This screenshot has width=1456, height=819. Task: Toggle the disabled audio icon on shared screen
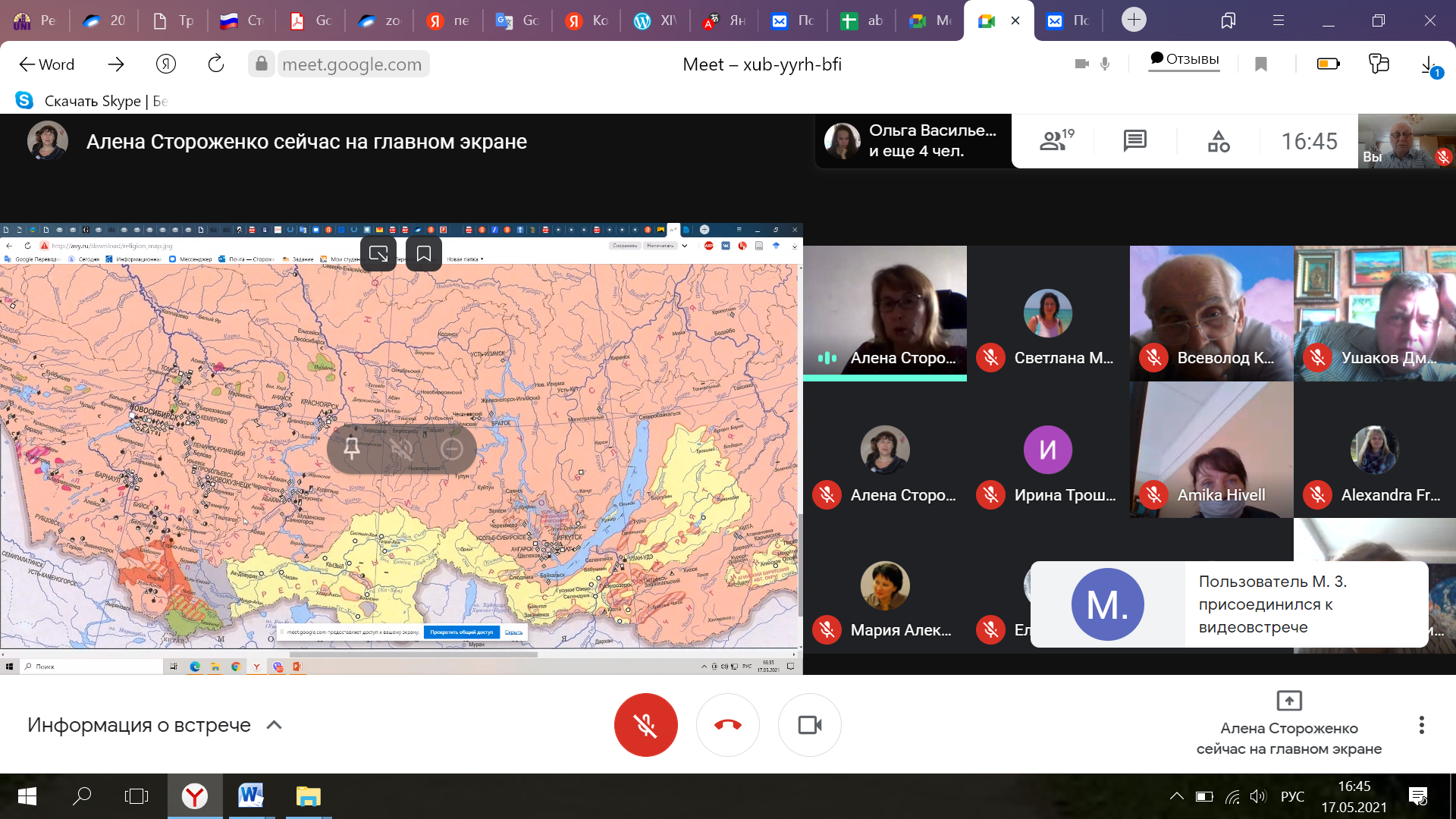(x=401, y=449)
